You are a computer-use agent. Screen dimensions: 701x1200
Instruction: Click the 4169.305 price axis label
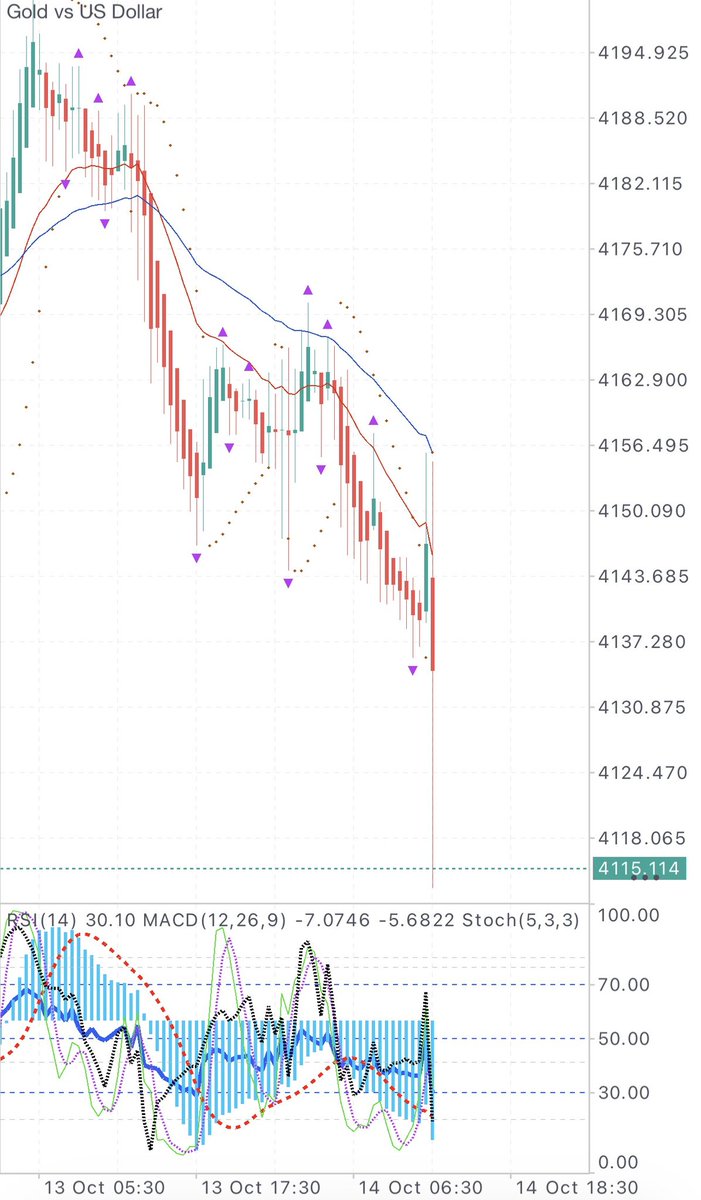click(642, 314)
